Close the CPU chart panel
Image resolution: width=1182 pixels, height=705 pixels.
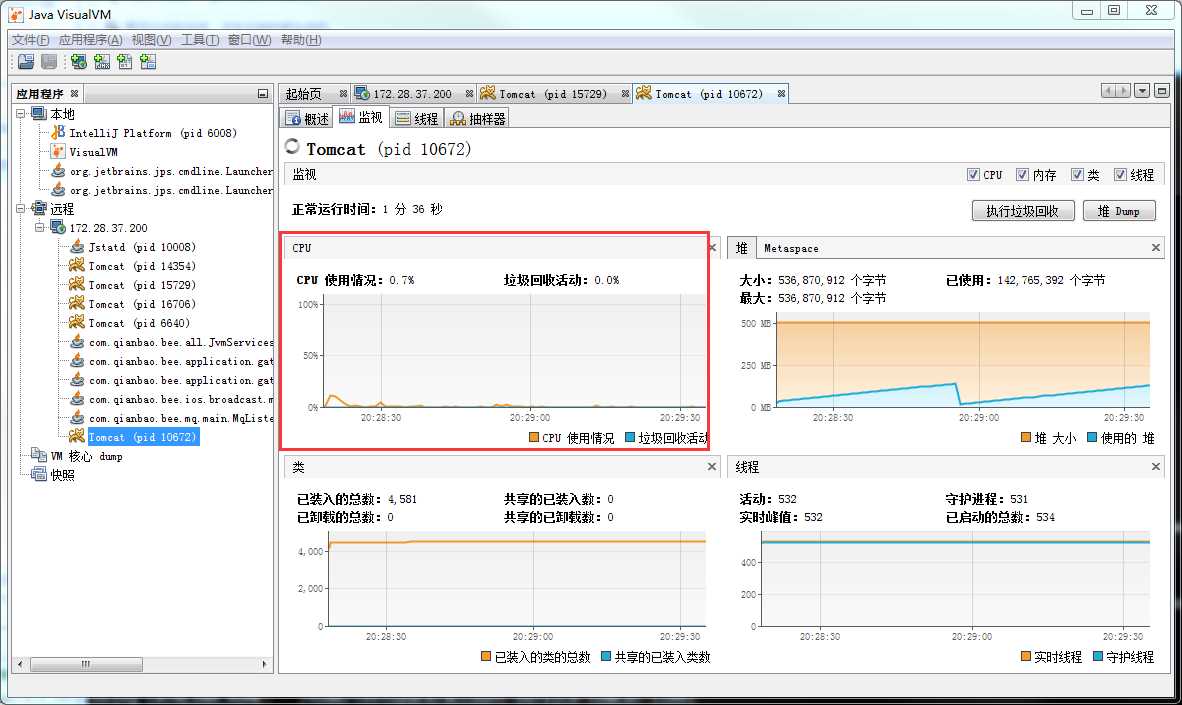coord(712,247)
